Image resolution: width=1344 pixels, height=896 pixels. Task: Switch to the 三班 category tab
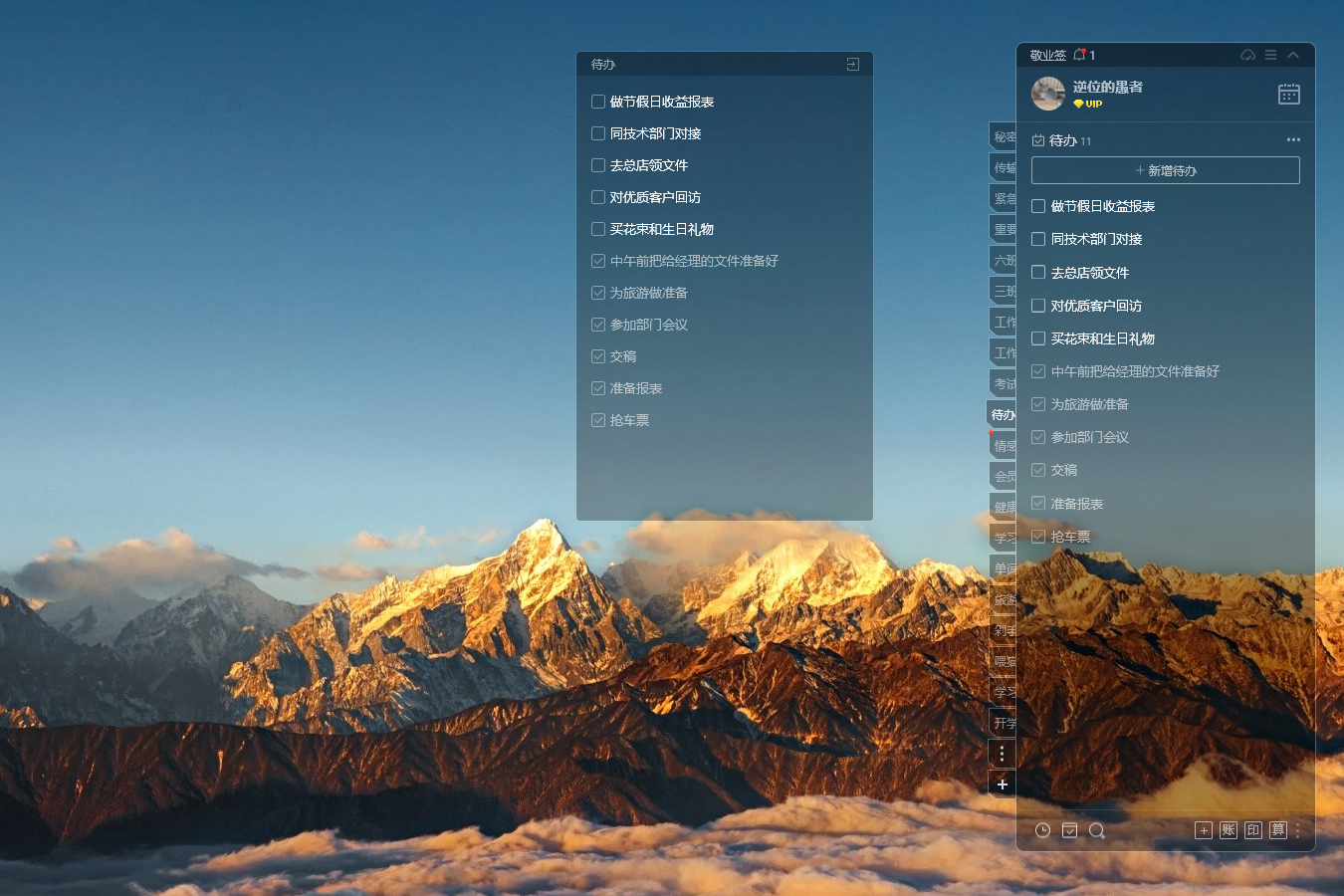1004,291
